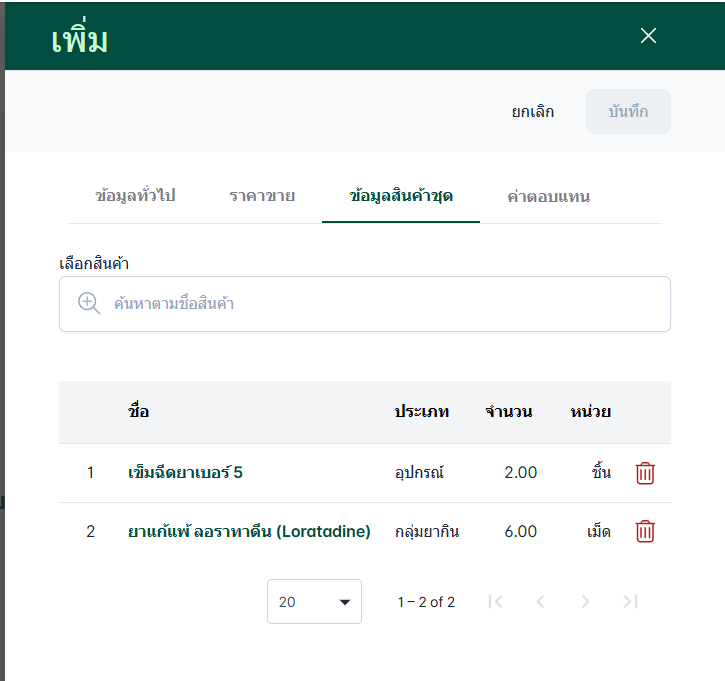Open the ราคาขาย tab

click(x=262, y=196)
